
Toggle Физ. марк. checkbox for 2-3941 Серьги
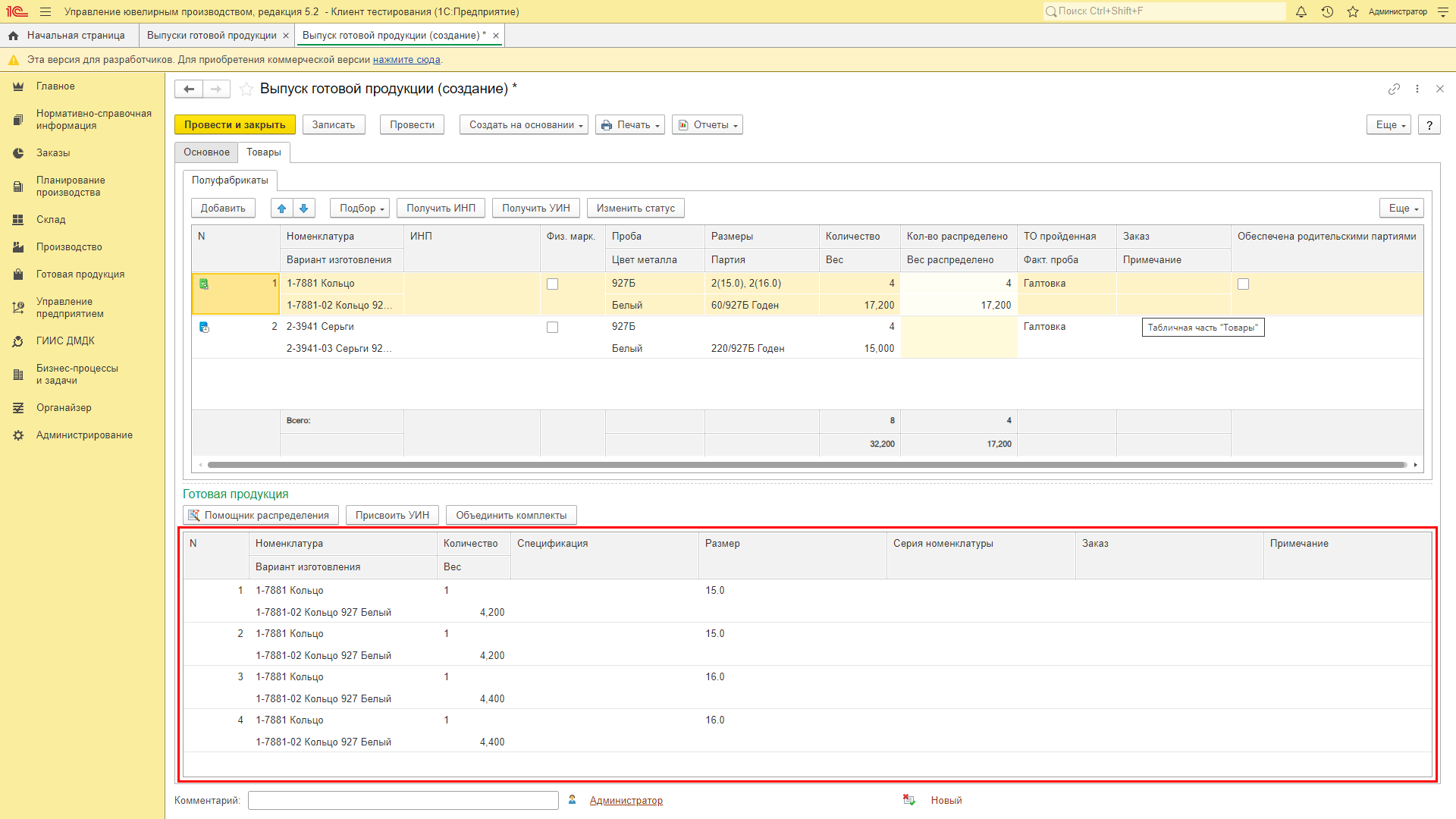point(552,327)
